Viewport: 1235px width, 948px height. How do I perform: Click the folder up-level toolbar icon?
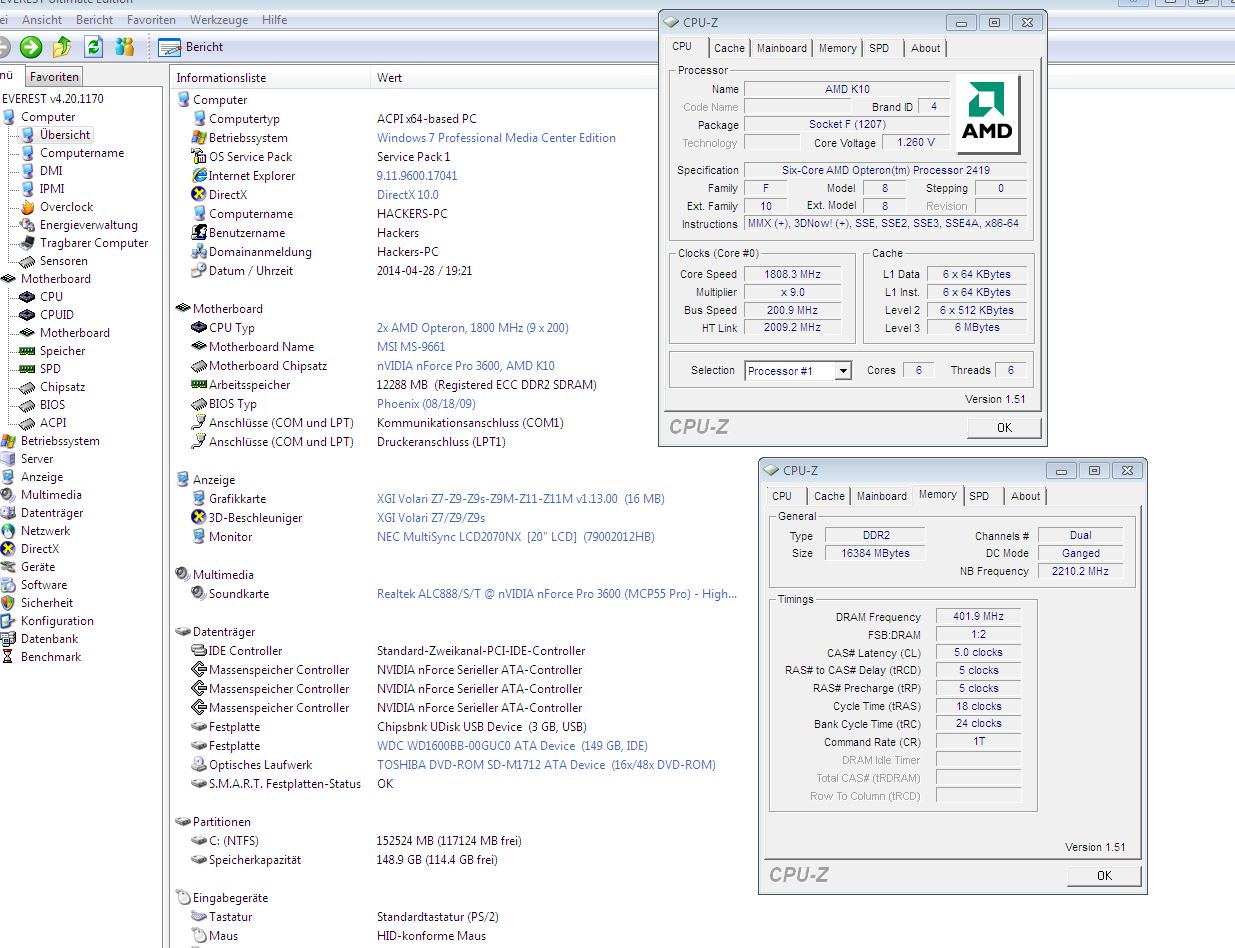pyautogui.click(x=62, y=47)
